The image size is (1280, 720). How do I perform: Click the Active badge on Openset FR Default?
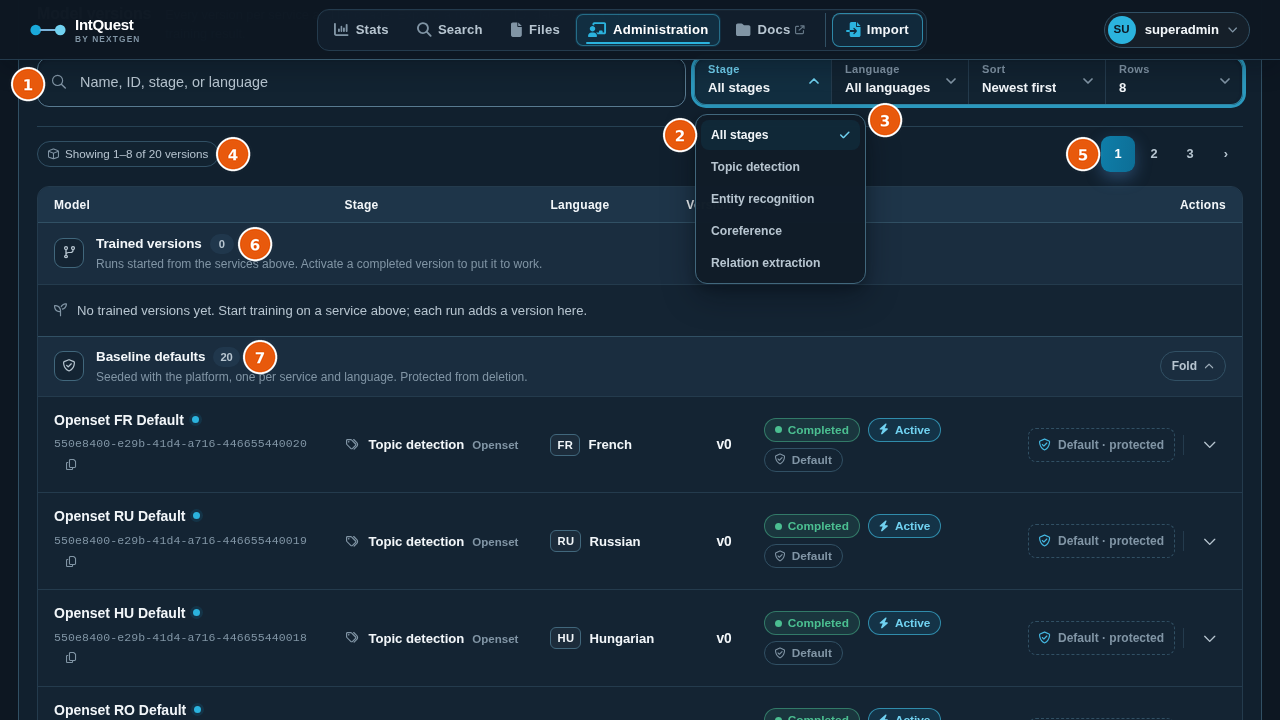pos(904,430)
